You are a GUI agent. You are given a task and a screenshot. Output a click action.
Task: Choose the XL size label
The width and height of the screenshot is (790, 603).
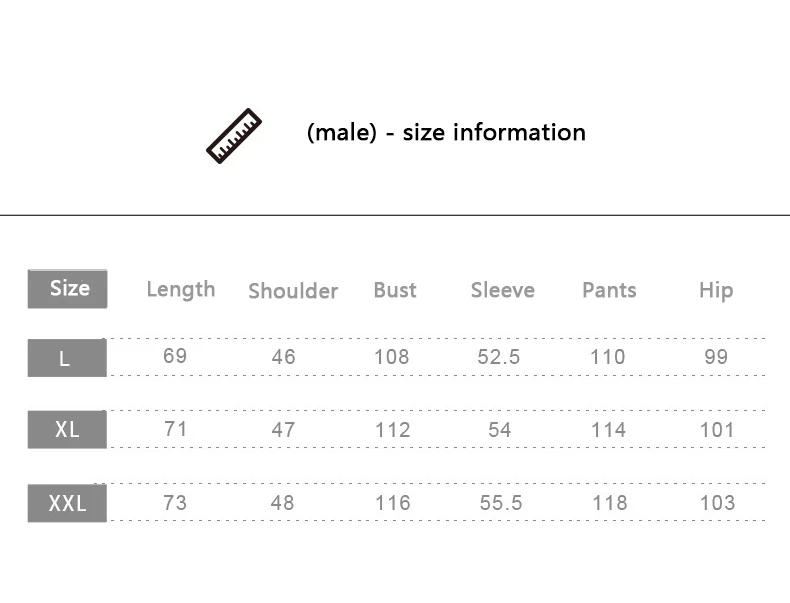67,430
